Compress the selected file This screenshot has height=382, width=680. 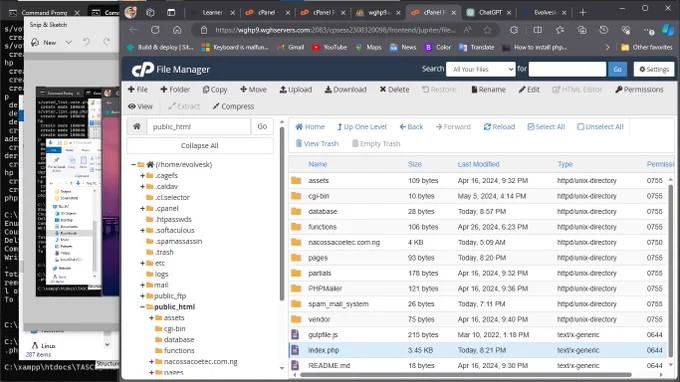click(233, 106)
